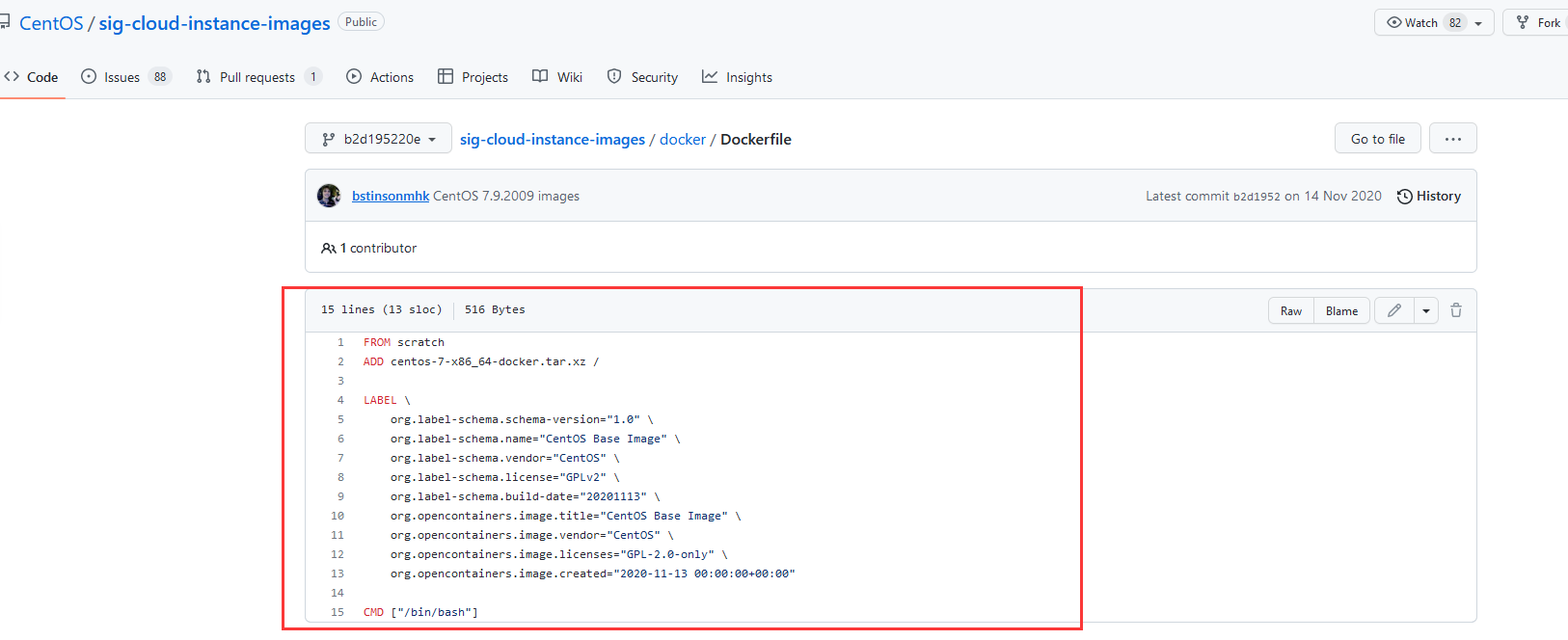Click the 1 contributor label
The image size is (1568, 640).
tap(369, 248)
